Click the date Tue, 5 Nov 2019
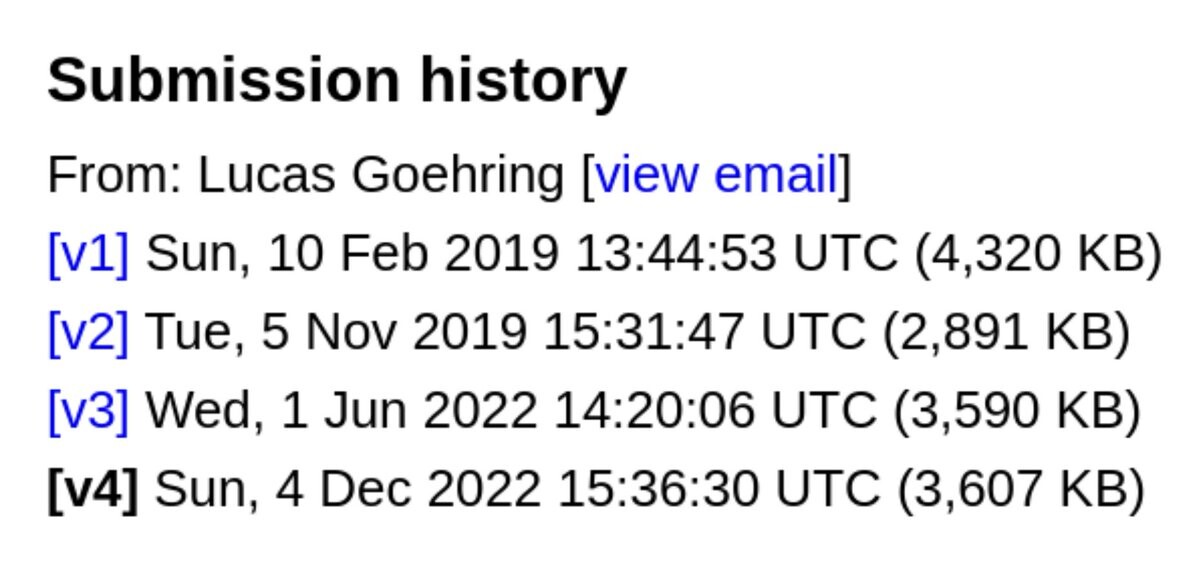Screen dimensions: 1200x586 336,332
